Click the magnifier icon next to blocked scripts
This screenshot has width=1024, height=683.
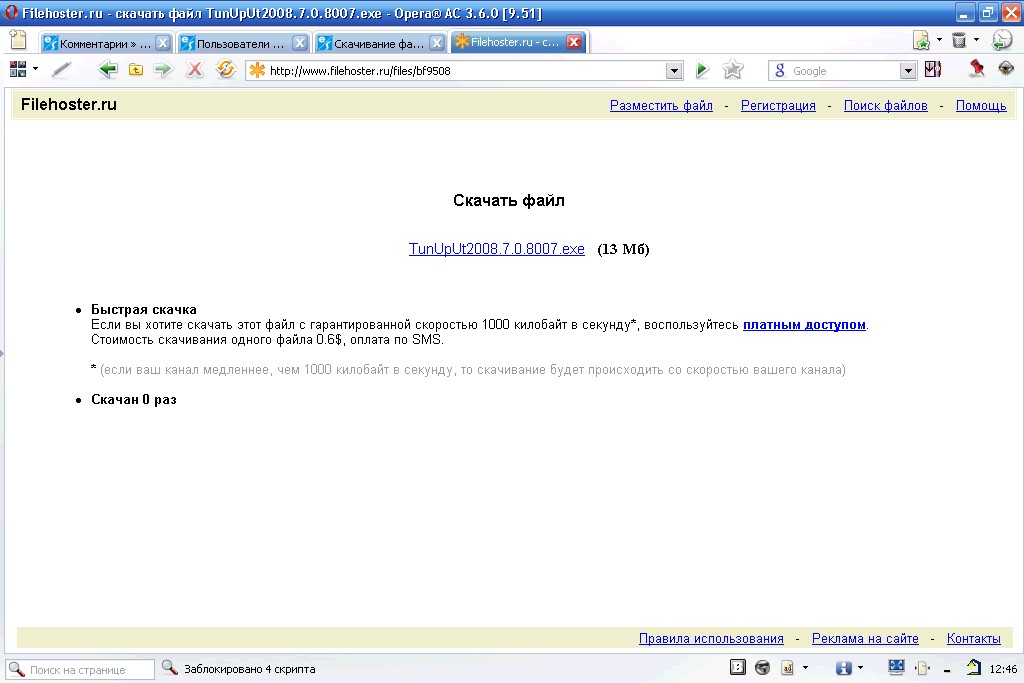170,667
